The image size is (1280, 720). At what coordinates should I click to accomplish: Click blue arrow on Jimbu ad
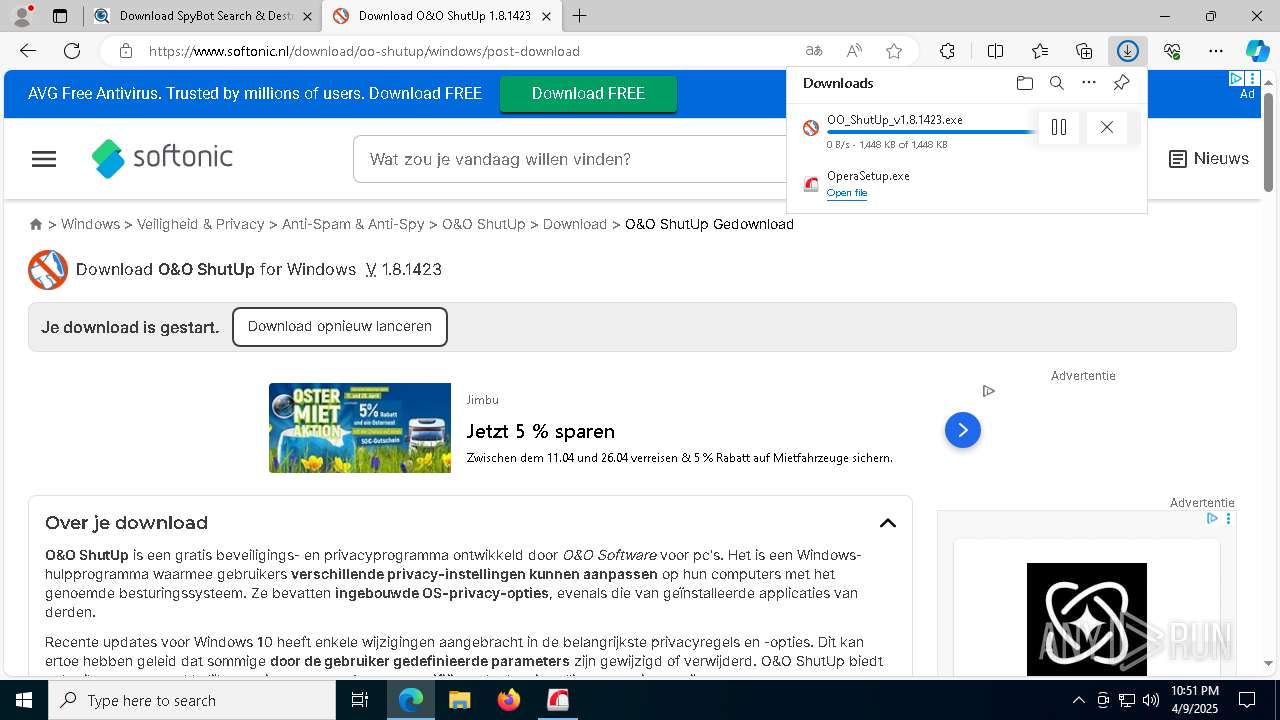click(x=963, y=430)
